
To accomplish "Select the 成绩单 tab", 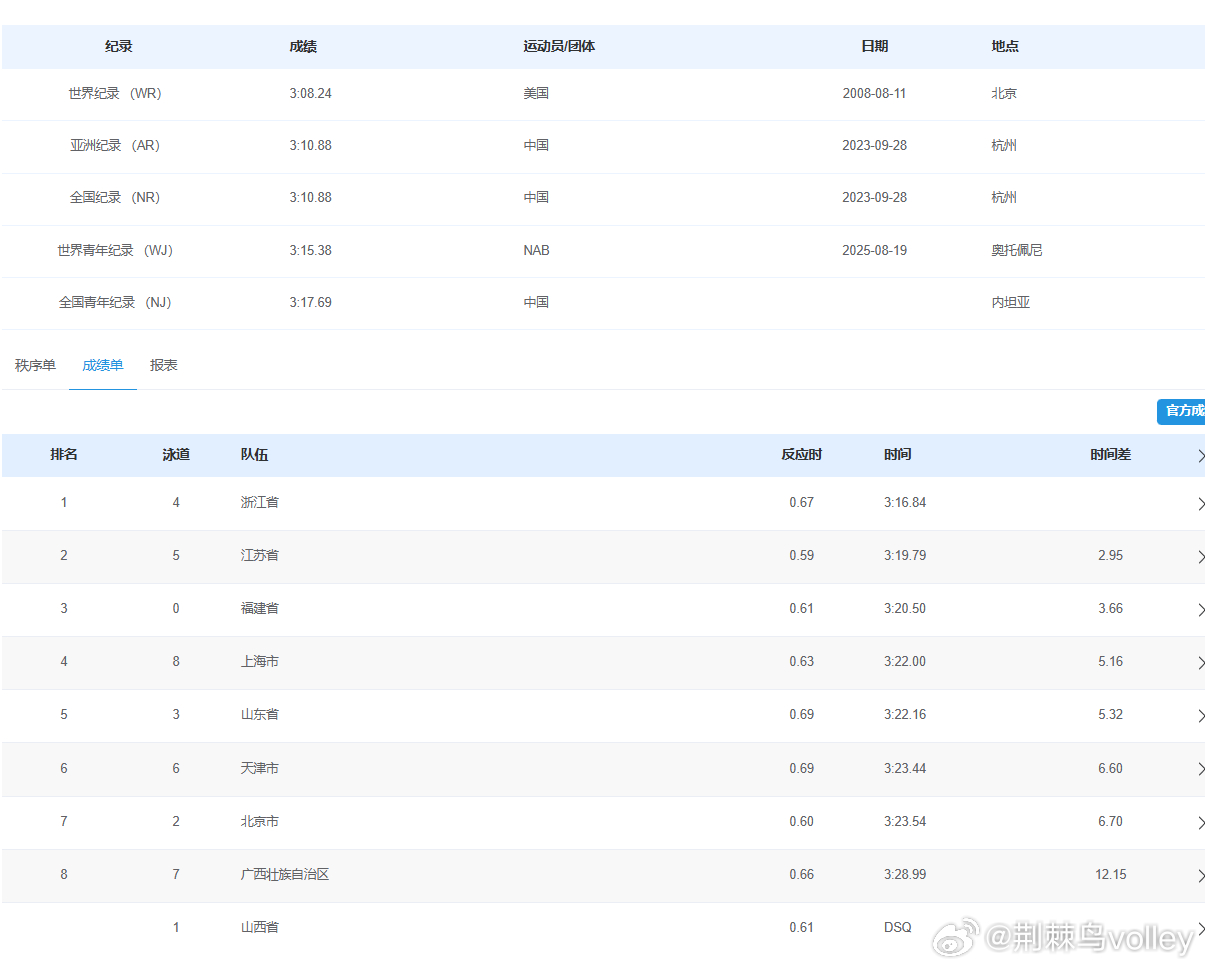I will [102, 365].
